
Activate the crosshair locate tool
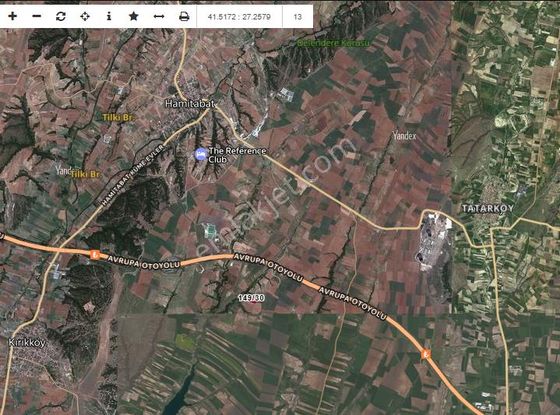(85, 16)
